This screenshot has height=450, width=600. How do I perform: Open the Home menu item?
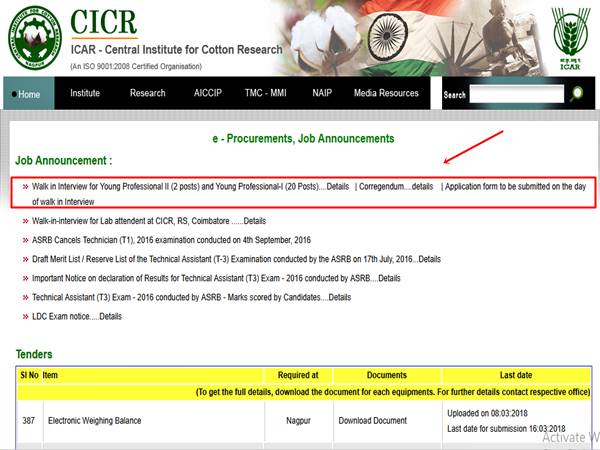pos(29,94)
